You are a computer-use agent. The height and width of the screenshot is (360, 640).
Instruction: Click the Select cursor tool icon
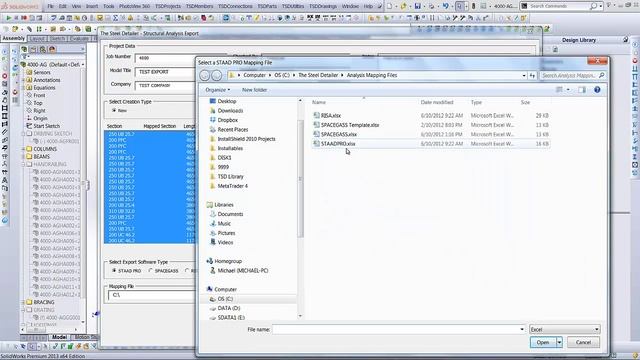[459, 6]
